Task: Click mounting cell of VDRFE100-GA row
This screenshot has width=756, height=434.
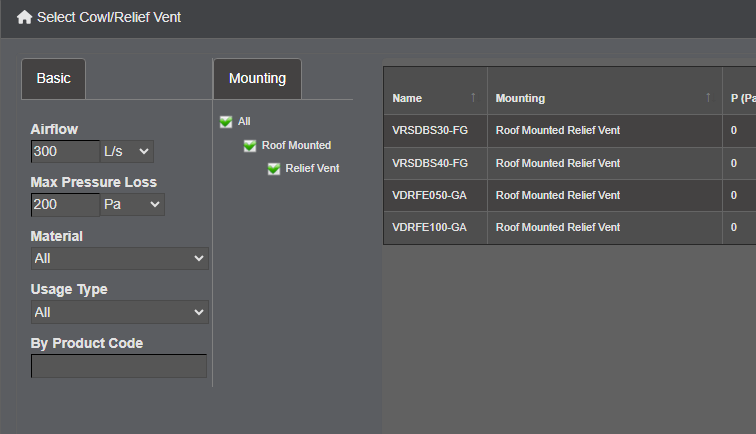Action: click(x=605, y=228)
